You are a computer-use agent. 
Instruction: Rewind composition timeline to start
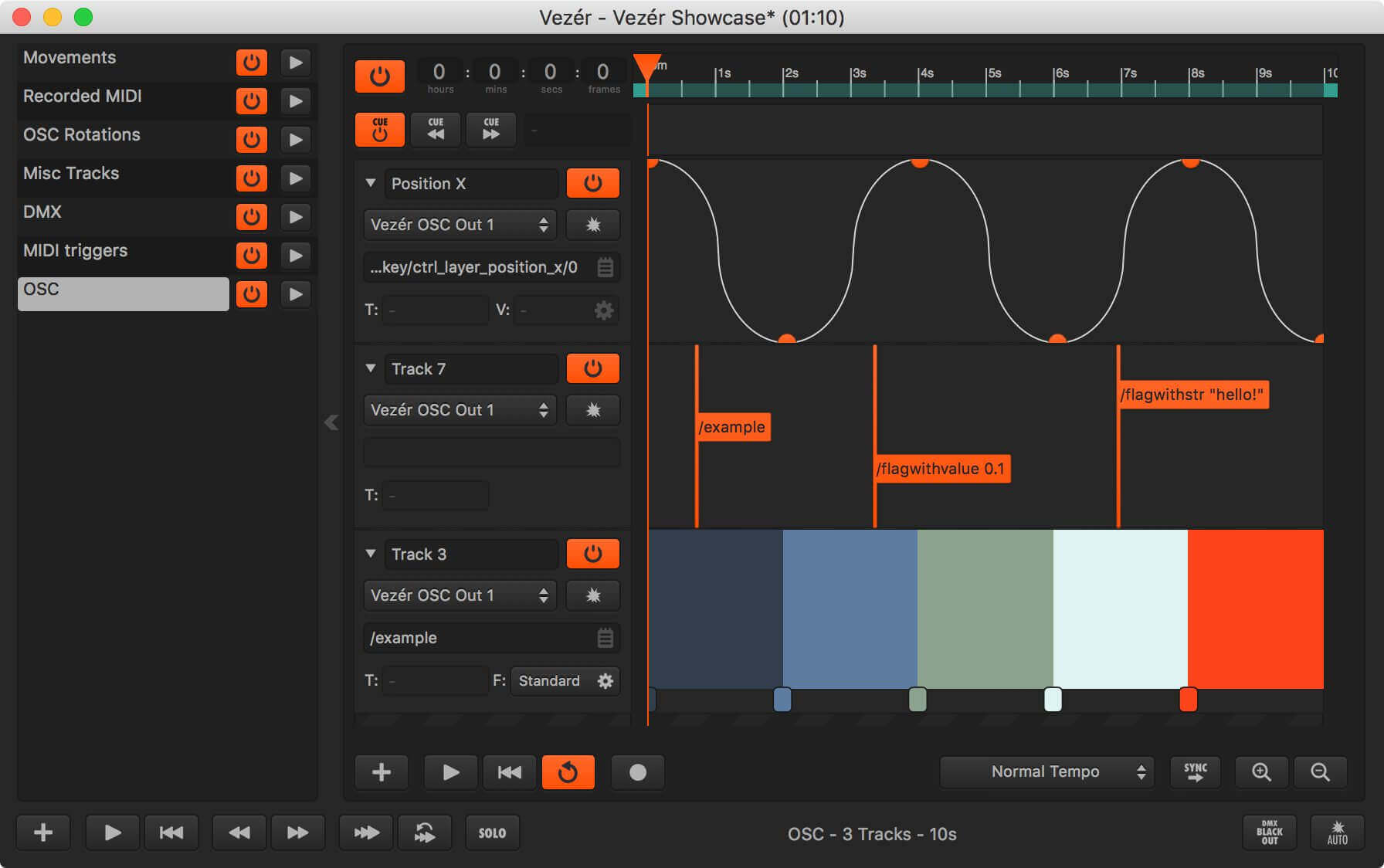coord(510,772)
